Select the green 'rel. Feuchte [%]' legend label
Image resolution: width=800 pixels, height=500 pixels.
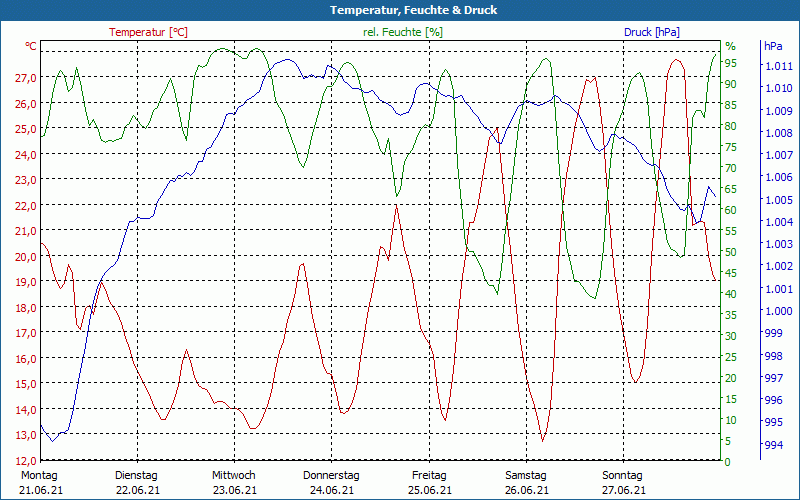pyautogui.click(x=403, y=32)
